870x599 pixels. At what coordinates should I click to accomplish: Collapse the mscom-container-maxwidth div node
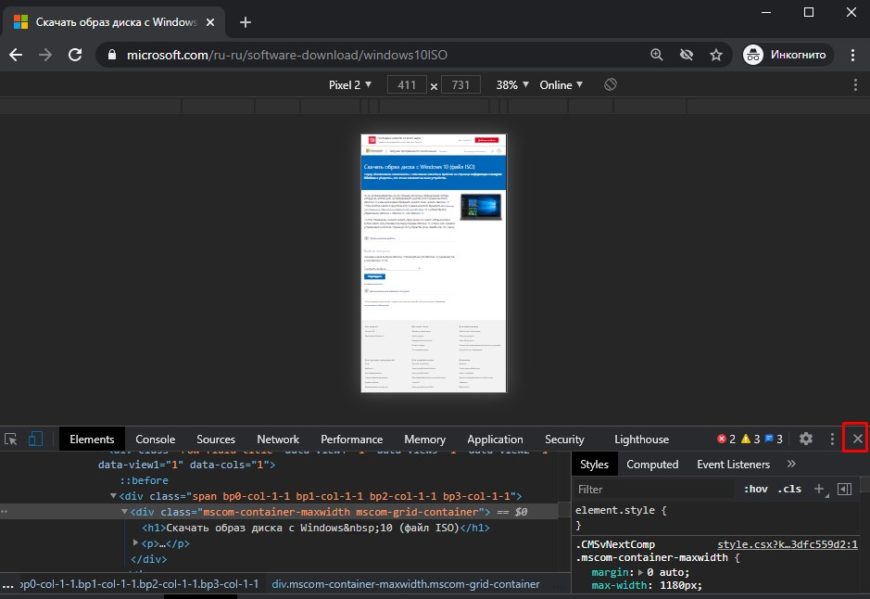point(124,511)
